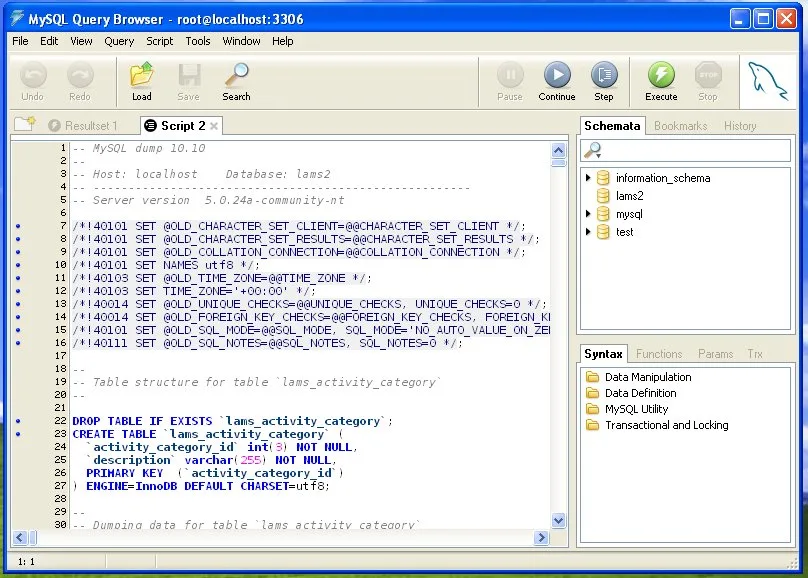This screenshot has width=808, height=578.
Task: Toggle breakpoint marker on line 7
Action: tap(19, 226)
